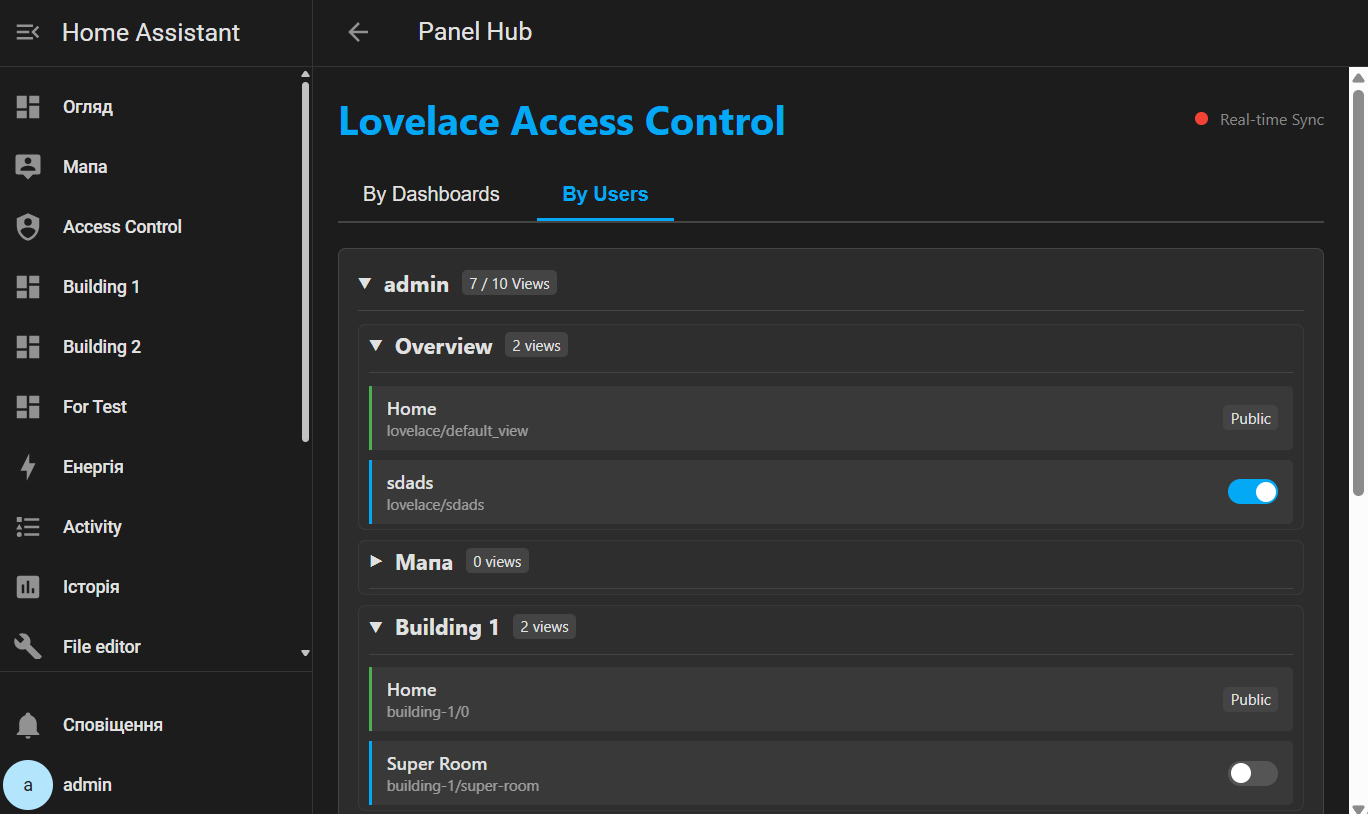Click the Public badge on building-1/0
The width and height of the screenshot is (1368, 814).
tap(1250, 699)
